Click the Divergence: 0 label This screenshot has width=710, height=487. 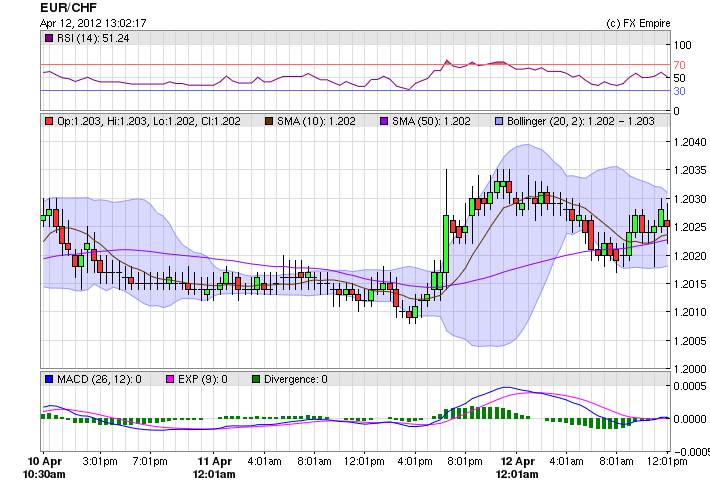(x=296, y=379)
